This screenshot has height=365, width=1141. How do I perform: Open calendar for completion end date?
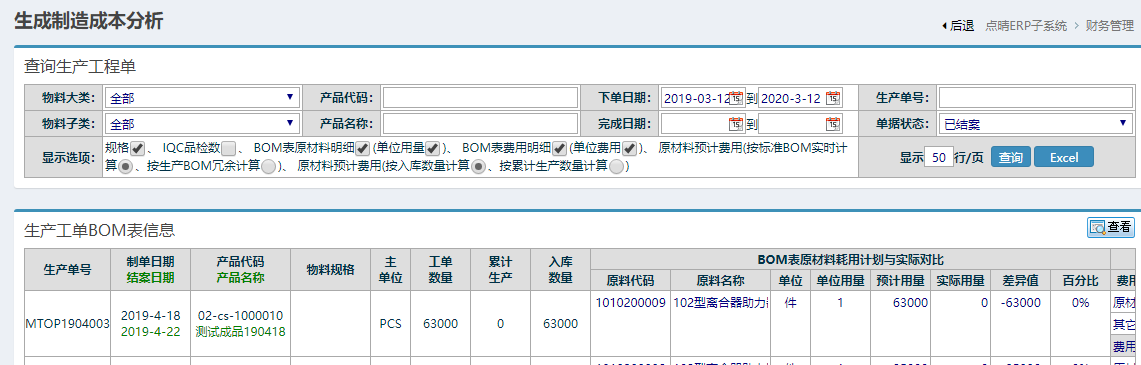[x=833, y=124]
